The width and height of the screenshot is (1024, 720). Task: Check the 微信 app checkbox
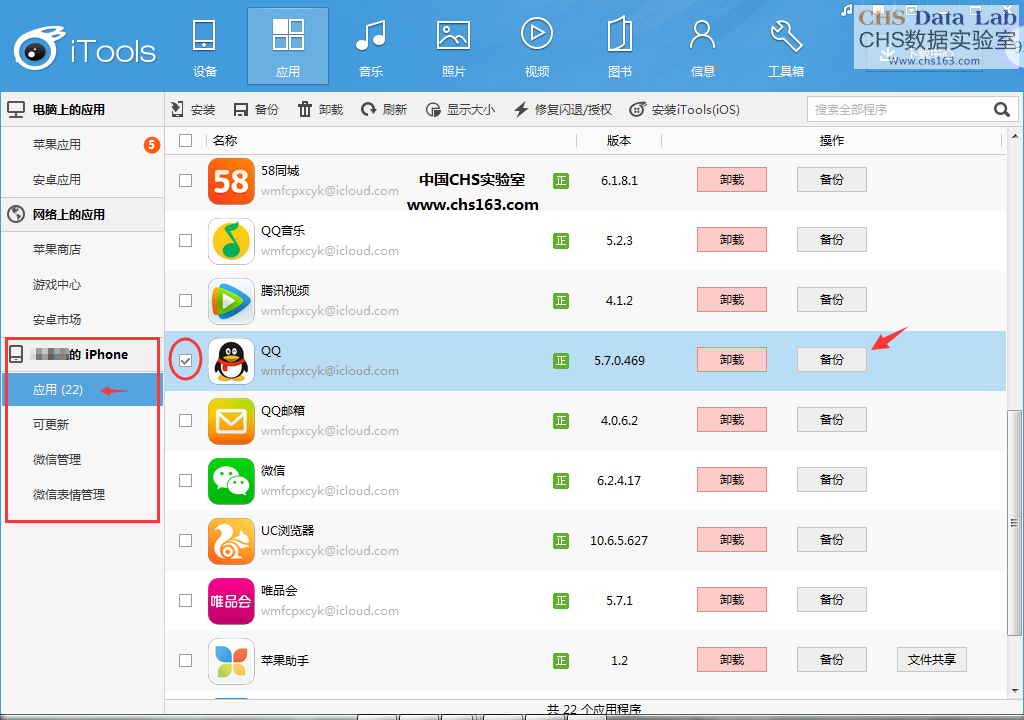click(x=185, y=480)
